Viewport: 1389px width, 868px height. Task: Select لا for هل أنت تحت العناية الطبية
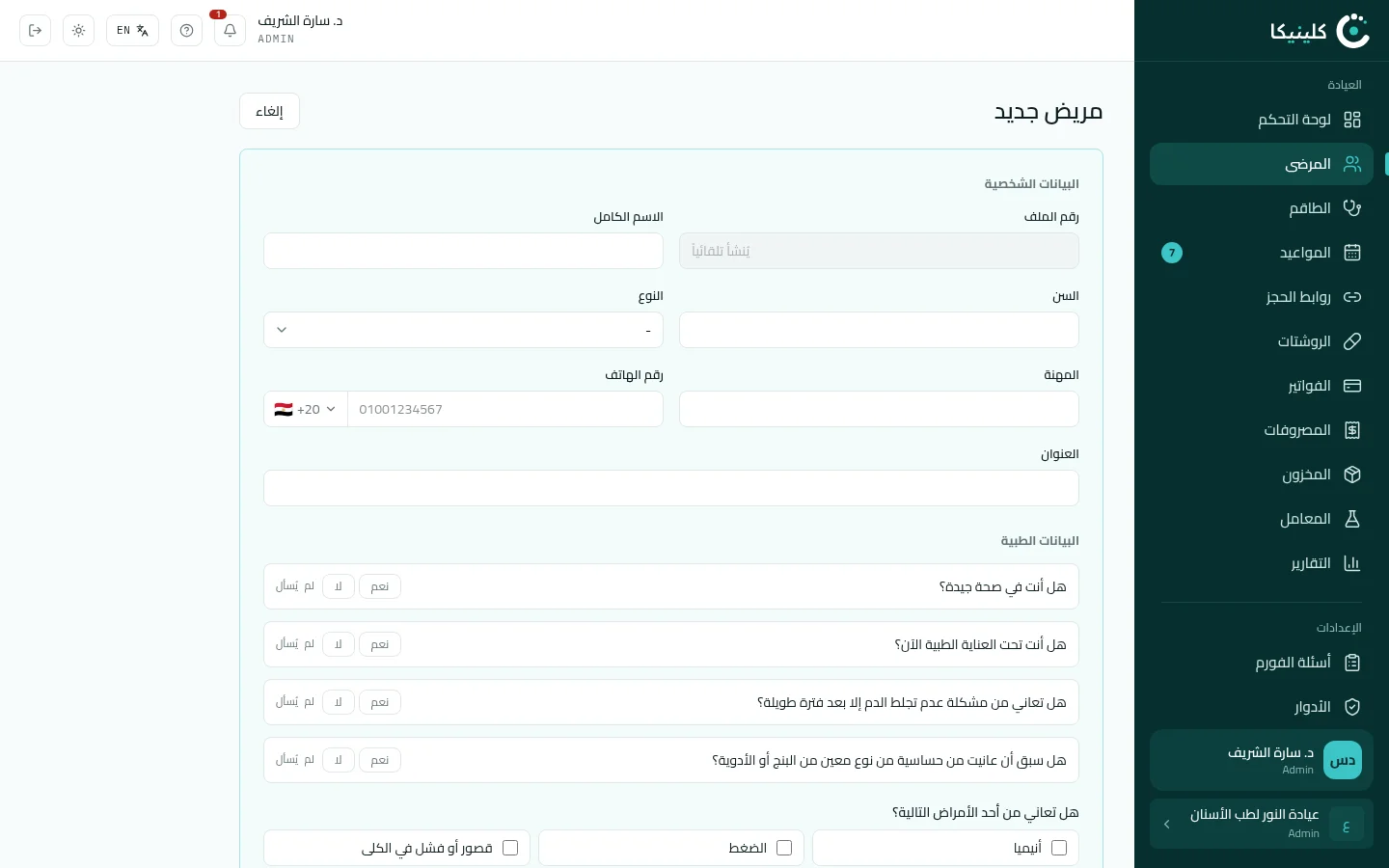tap(339, 644)
